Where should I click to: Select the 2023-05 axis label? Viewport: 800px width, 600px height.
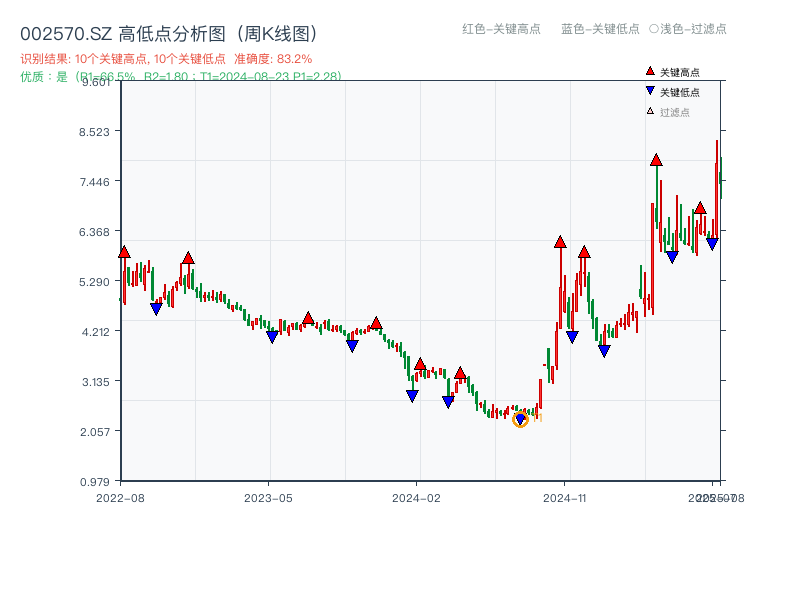click(270, 496)
